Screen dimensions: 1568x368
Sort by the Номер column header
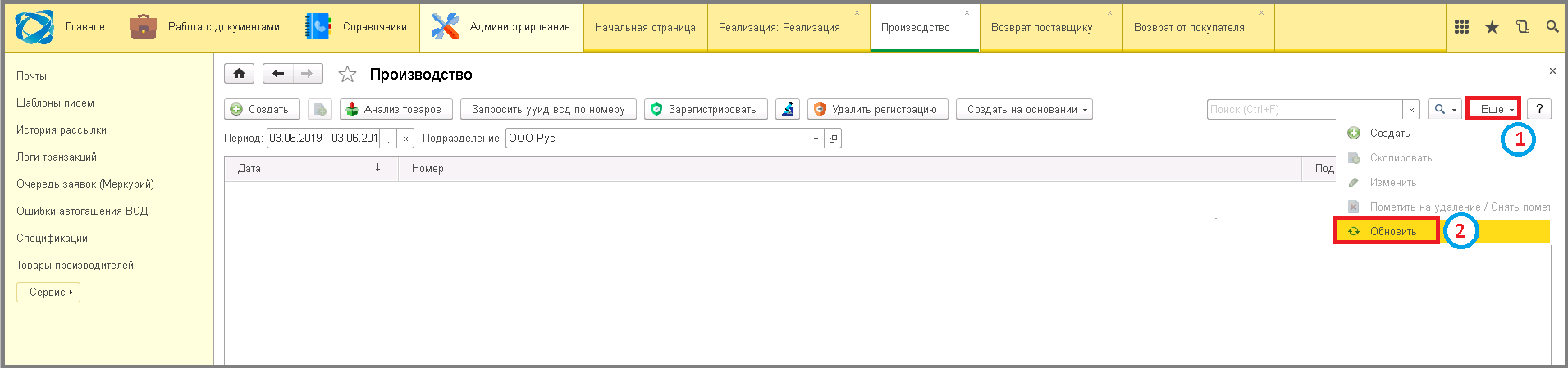851,168
